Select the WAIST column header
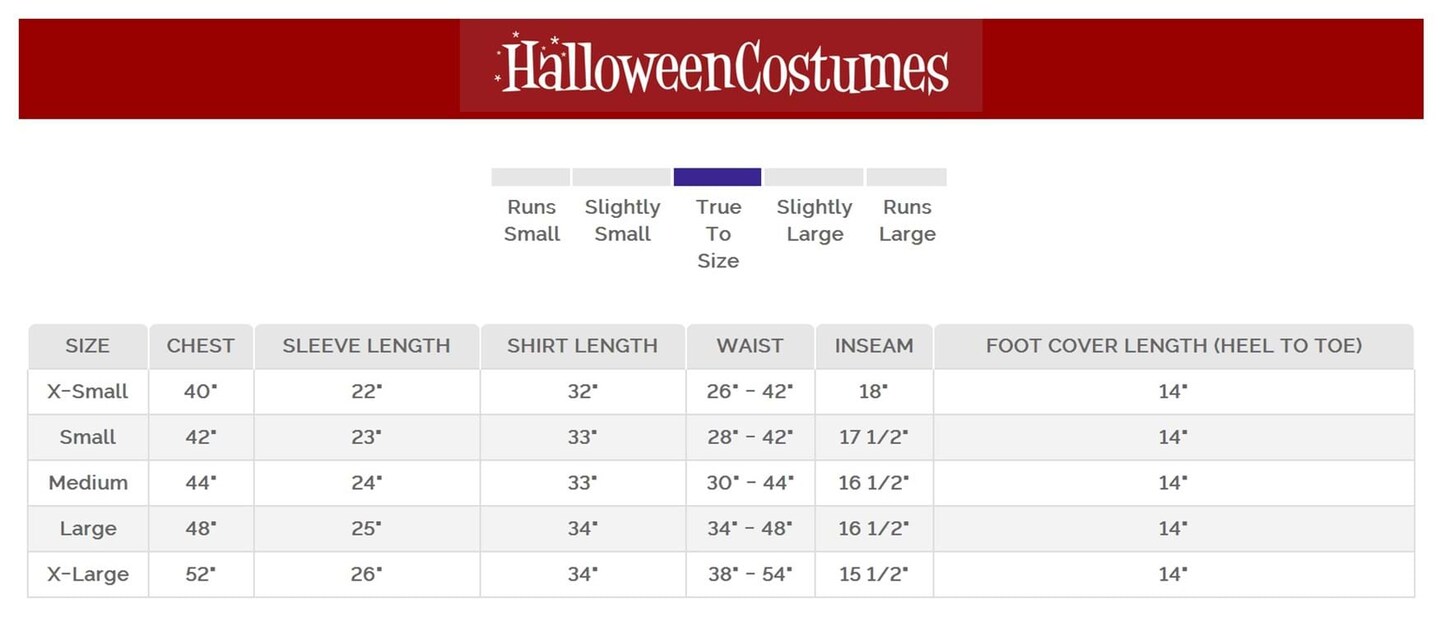1440x625 pixels. click(750, 346)
